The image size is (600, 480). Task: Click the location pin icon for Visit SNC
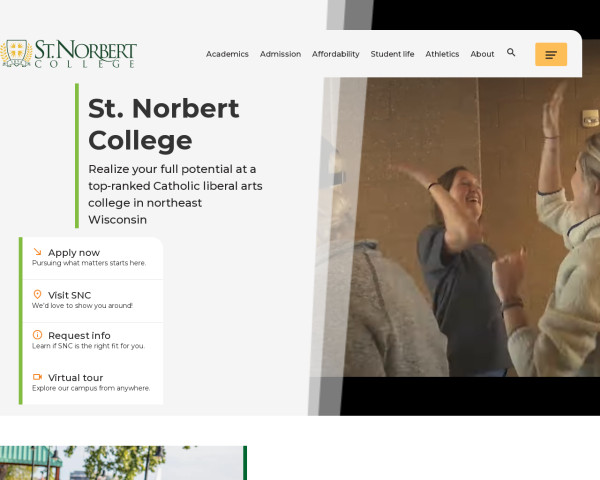click(x=37, y=294)
